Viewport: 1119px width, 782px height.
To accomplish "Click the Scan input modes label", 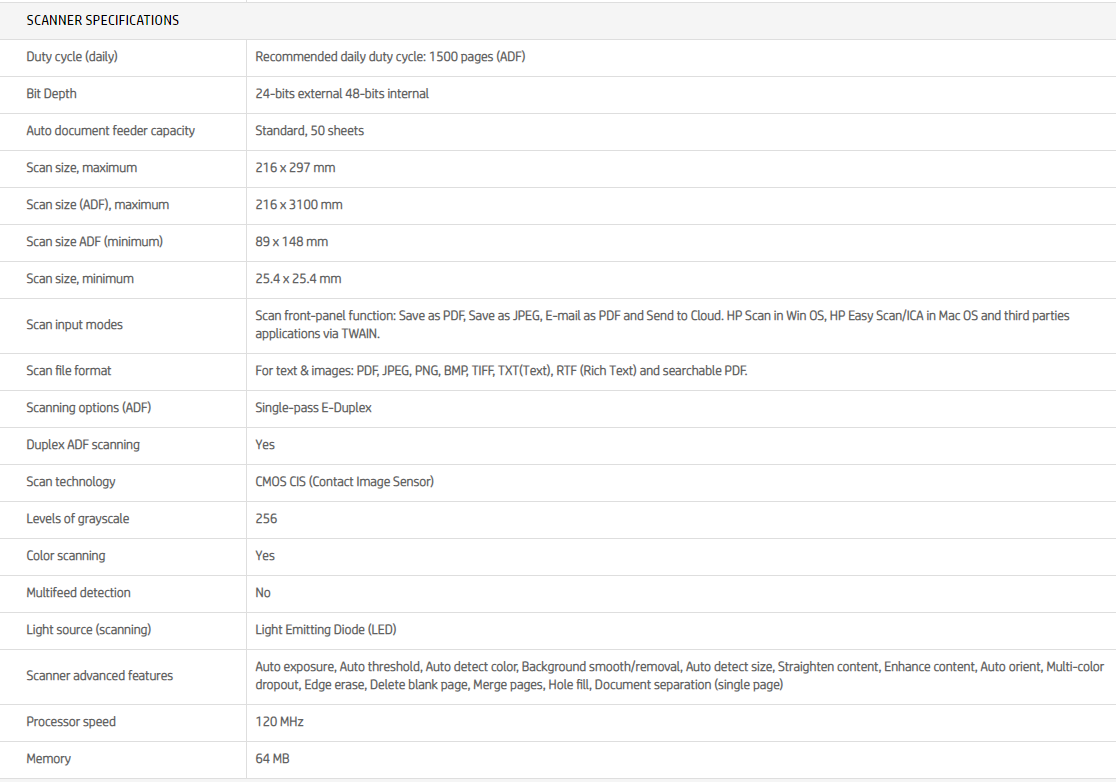I will (75, 325).
